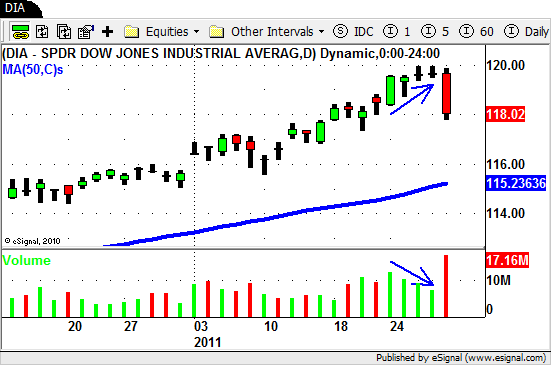Click the red 17.16M volume value marker
Viewport: 551px width, 365px height.
(507, 260)
